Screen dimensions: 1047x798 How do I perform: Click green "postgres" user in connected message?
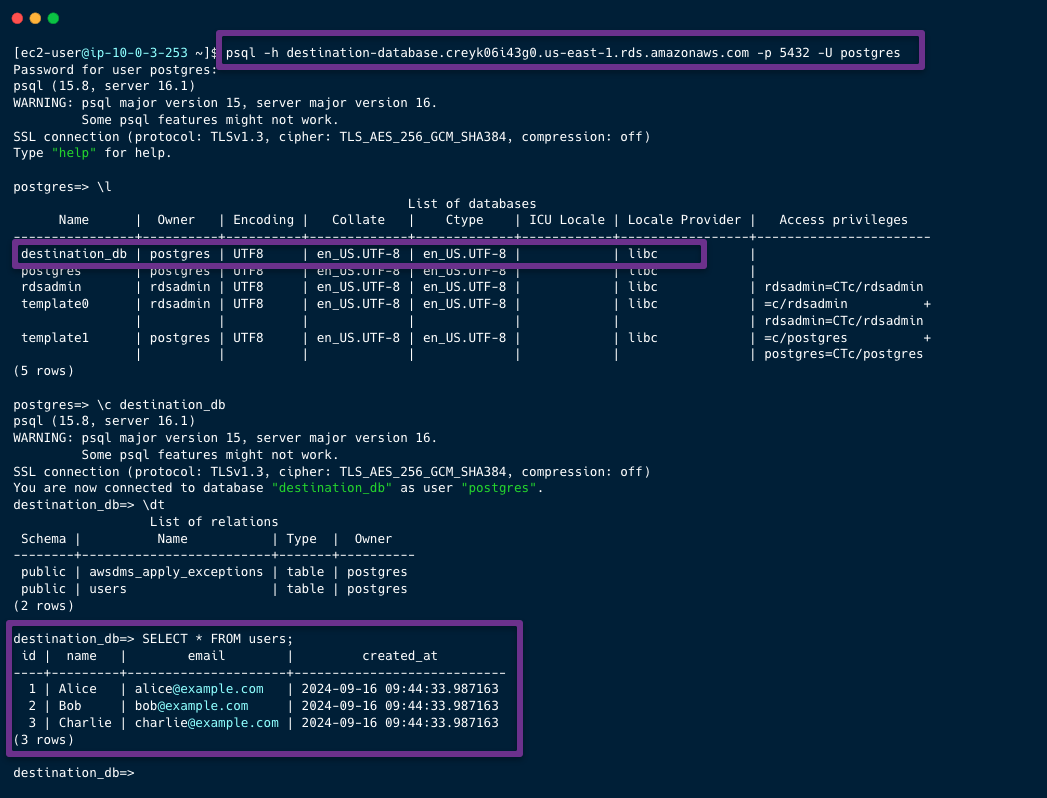pos(499,488)
